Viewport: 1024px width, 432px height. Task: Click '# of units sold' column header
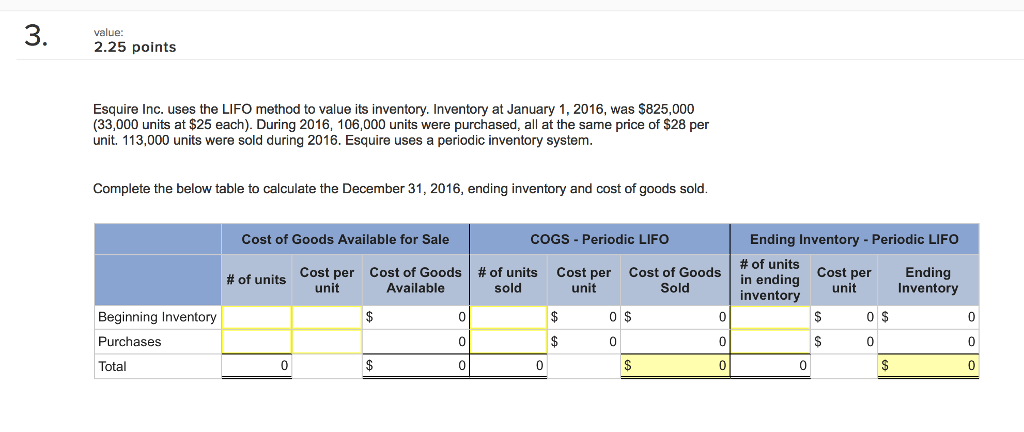(x=508, y=280)
